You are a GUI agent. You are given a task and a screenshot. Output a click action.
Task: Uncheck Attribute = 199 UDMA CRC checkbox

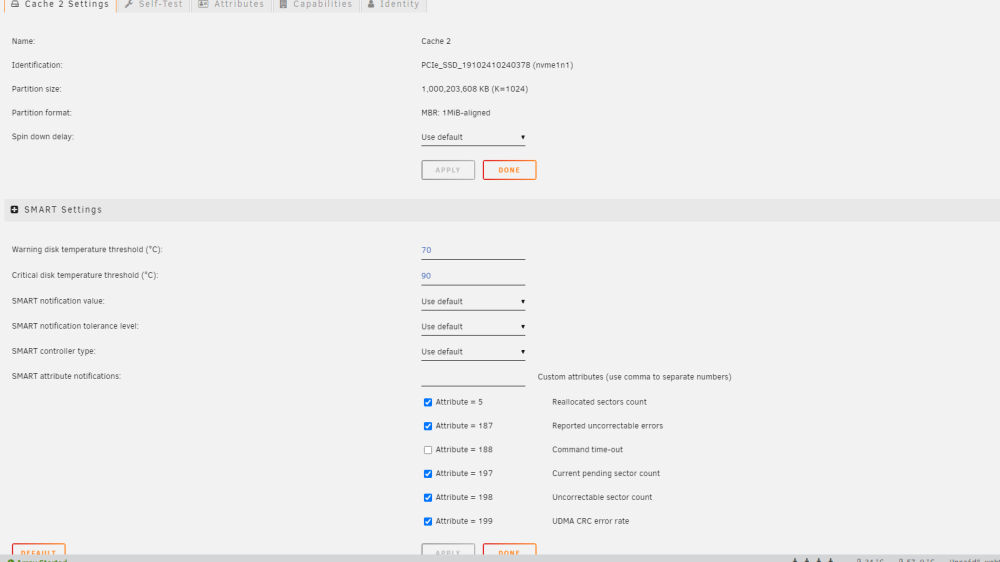(428, 521)
